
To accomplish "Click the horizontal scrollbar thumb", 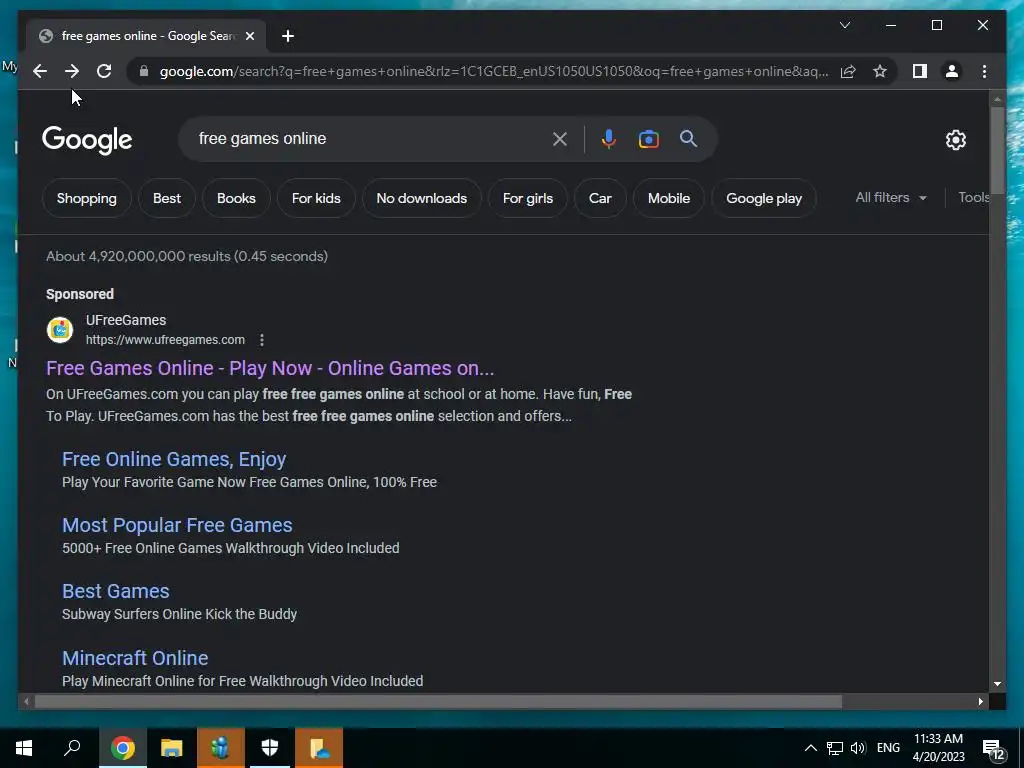I will [438, 702].
